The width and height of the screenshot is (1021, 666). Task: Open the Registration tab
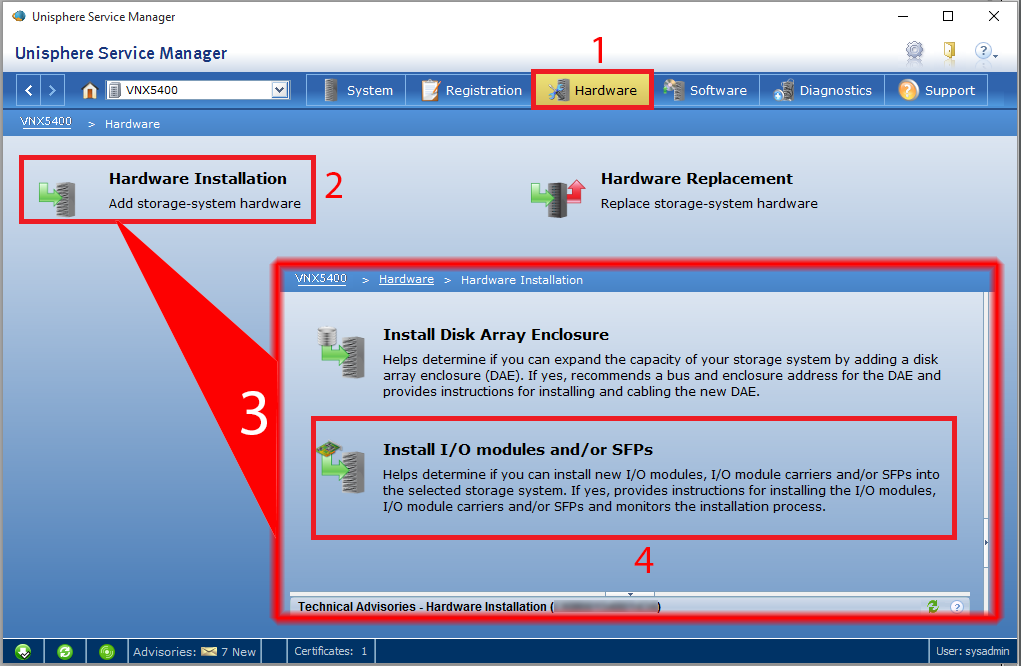(x=471, y=90)
